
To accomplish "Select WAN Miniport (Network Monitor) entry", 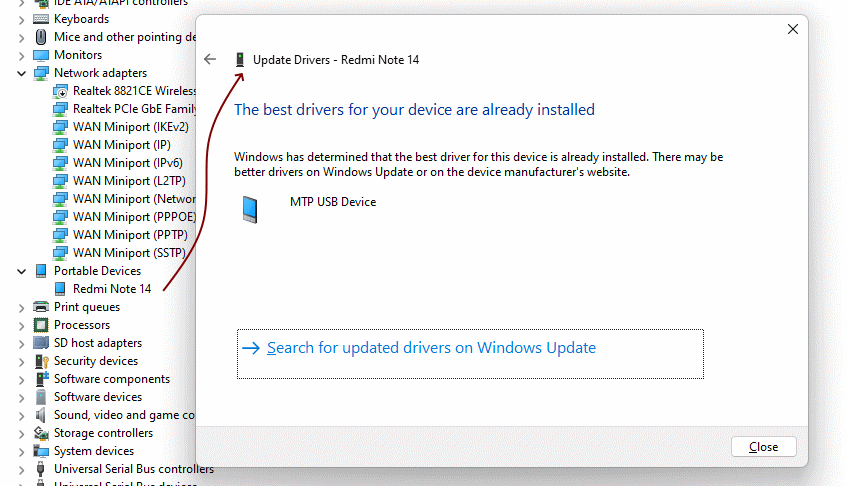I will (x=134, y=199).
